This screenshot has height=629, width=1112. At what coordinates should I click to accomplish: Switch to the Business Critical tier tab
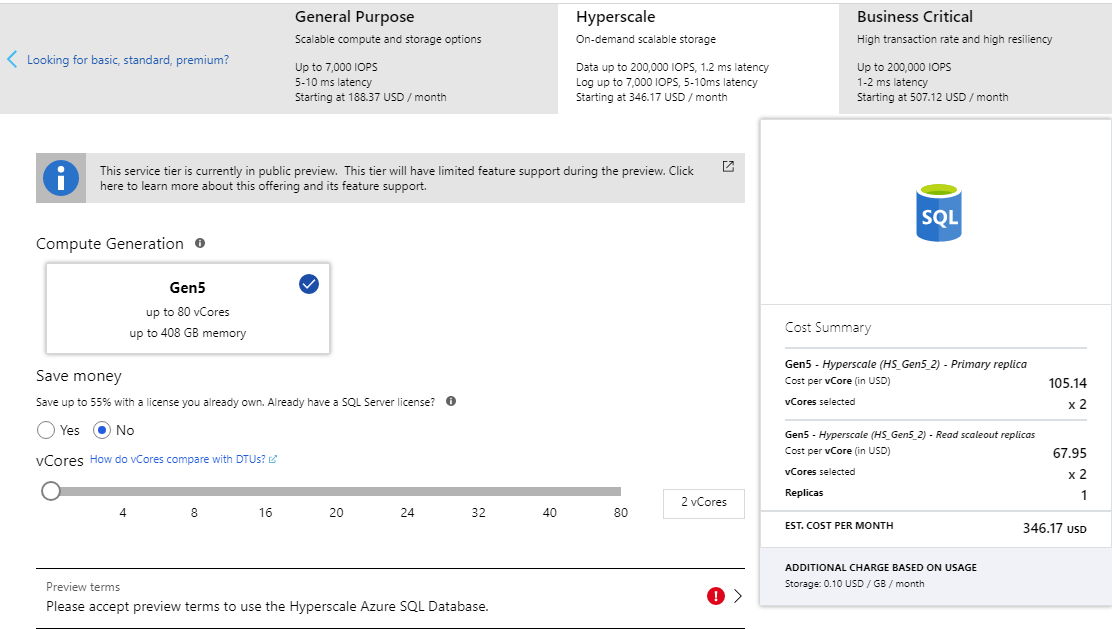tap(975, 57)
